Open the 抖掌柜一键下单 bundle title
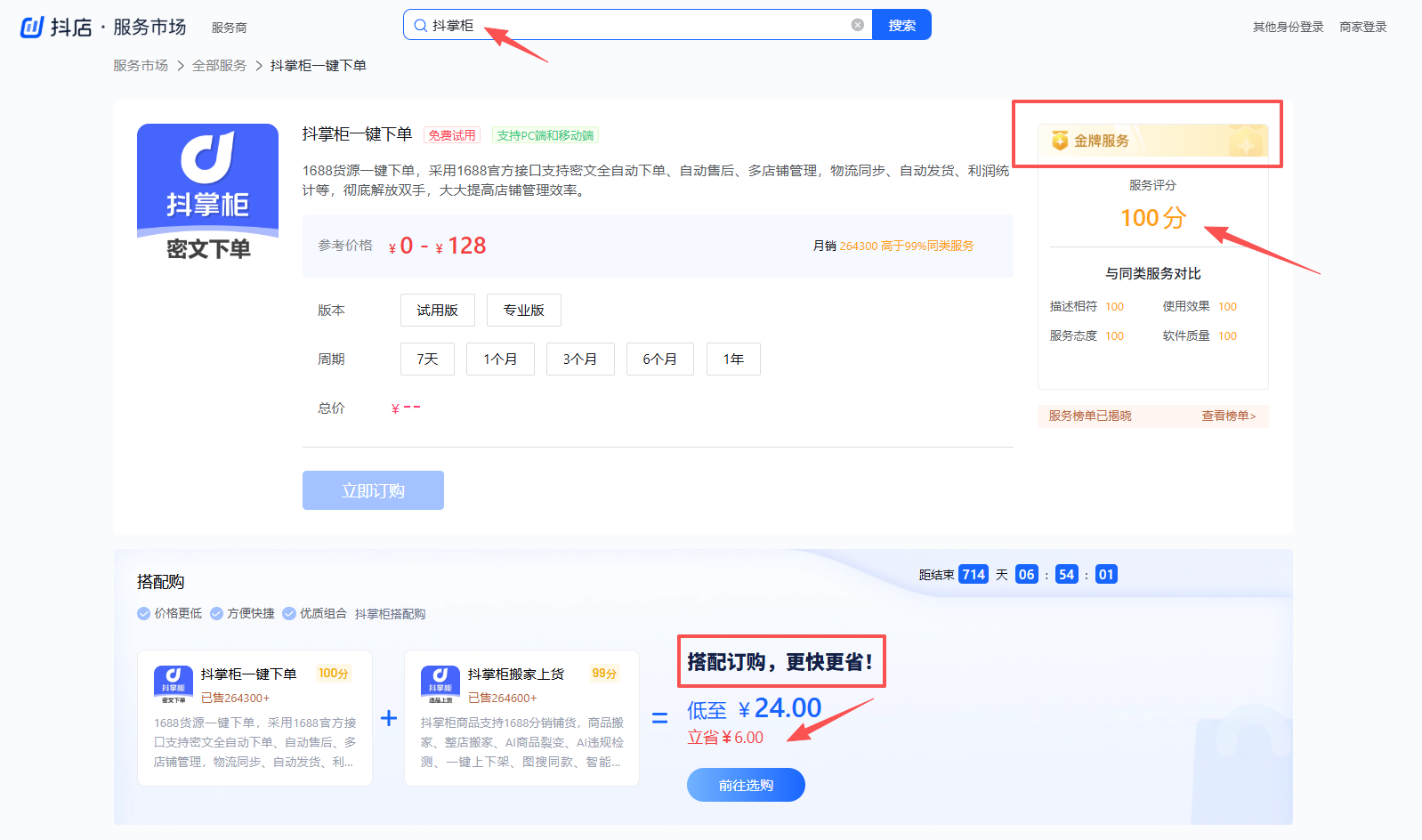Image resolution: width=1422 pixels, height=840 pixels. 249,674
